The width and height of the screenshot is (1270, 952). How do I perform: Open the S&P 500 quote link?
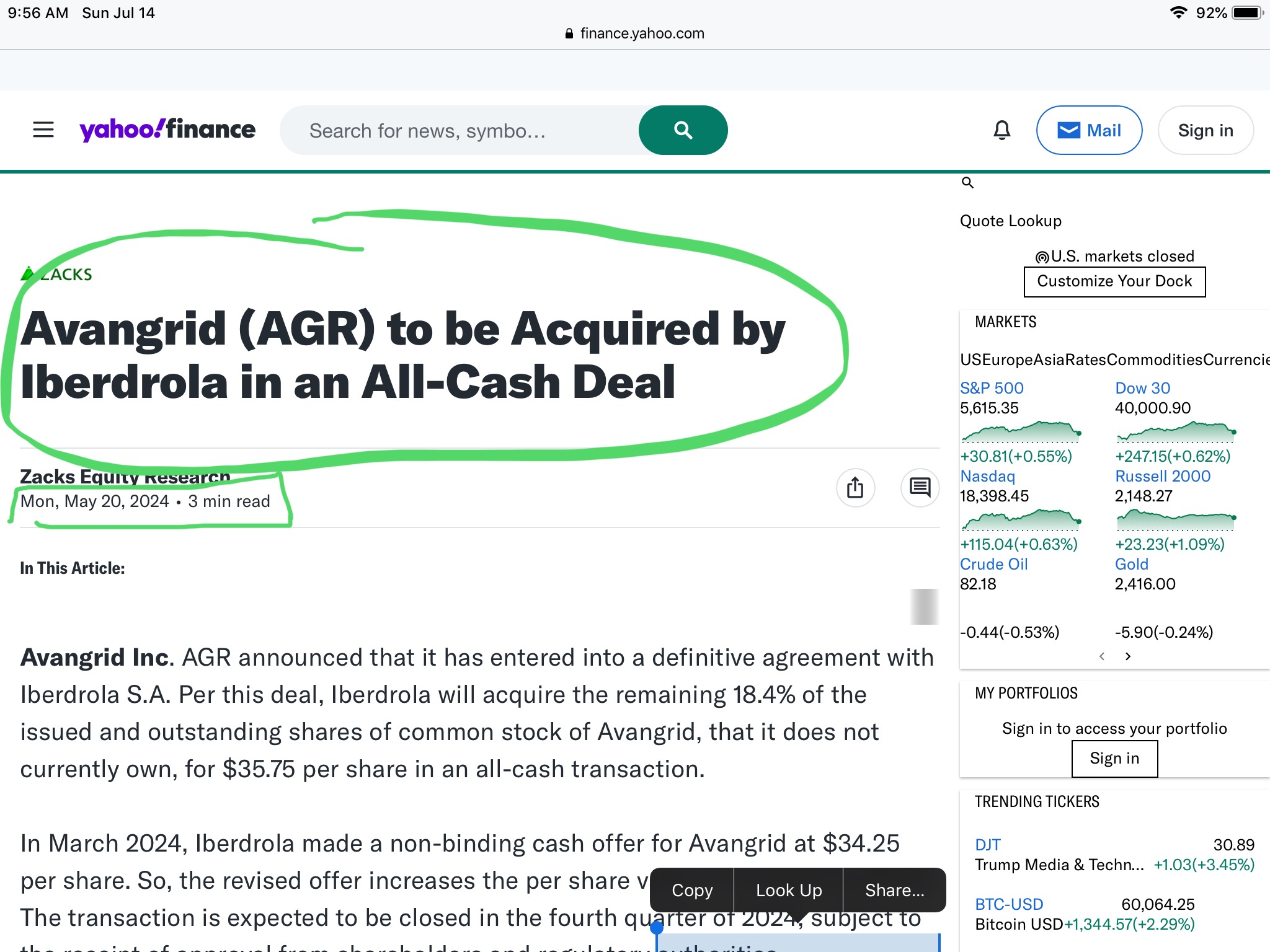[x=992, y=388]
